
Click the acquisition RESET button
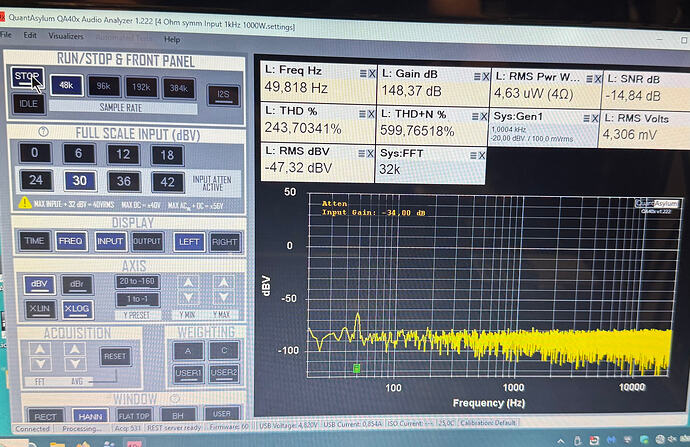(x=115, y=356)
